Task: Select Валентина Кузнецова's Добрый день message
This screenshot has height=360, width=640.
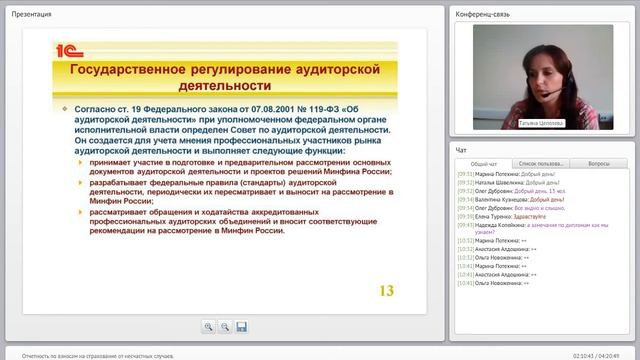Action: click(x=511, y=200)
